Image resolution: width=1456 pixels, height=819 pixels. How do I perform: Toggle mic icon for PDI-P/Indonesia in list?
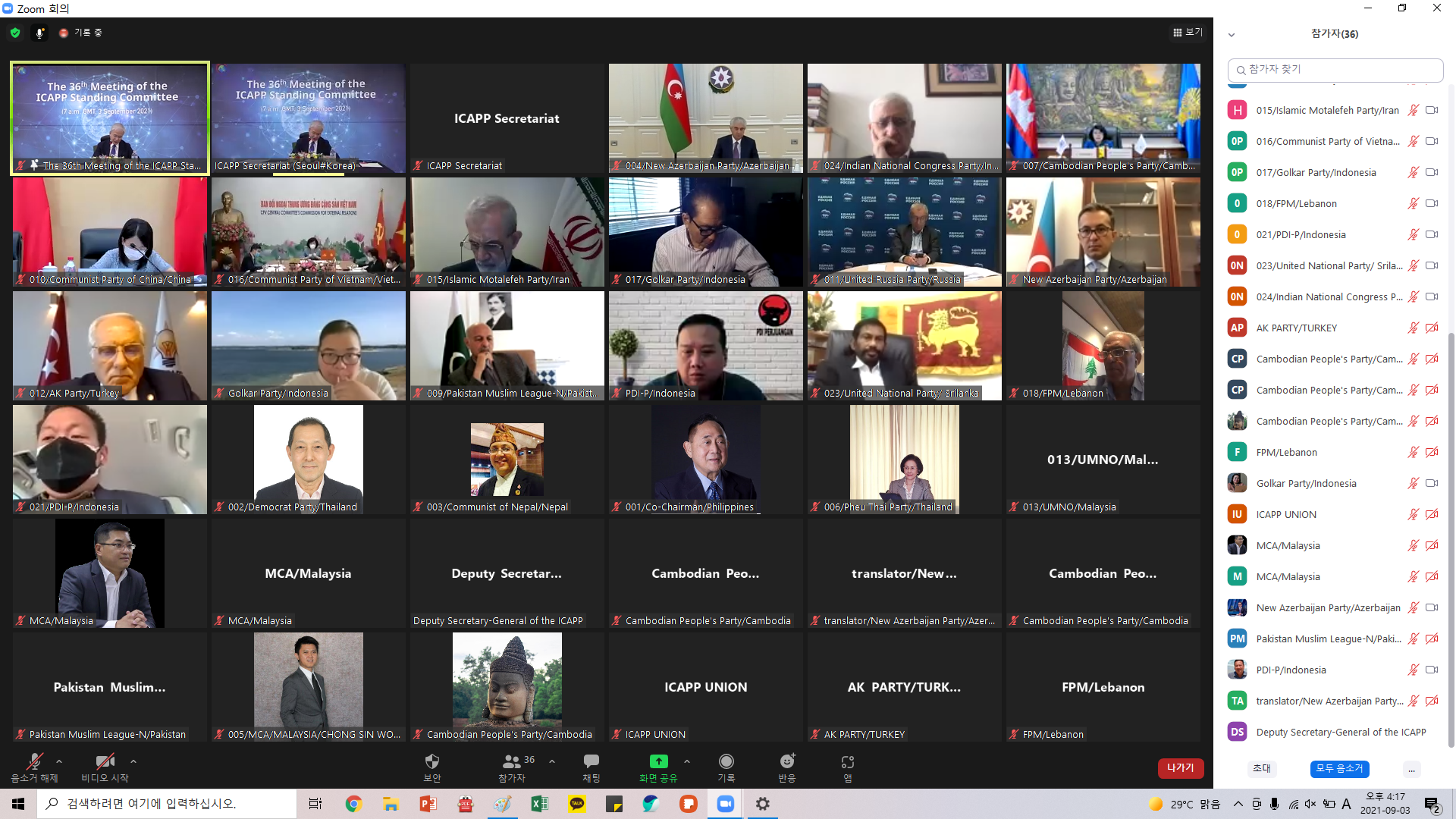point(1414,670)
